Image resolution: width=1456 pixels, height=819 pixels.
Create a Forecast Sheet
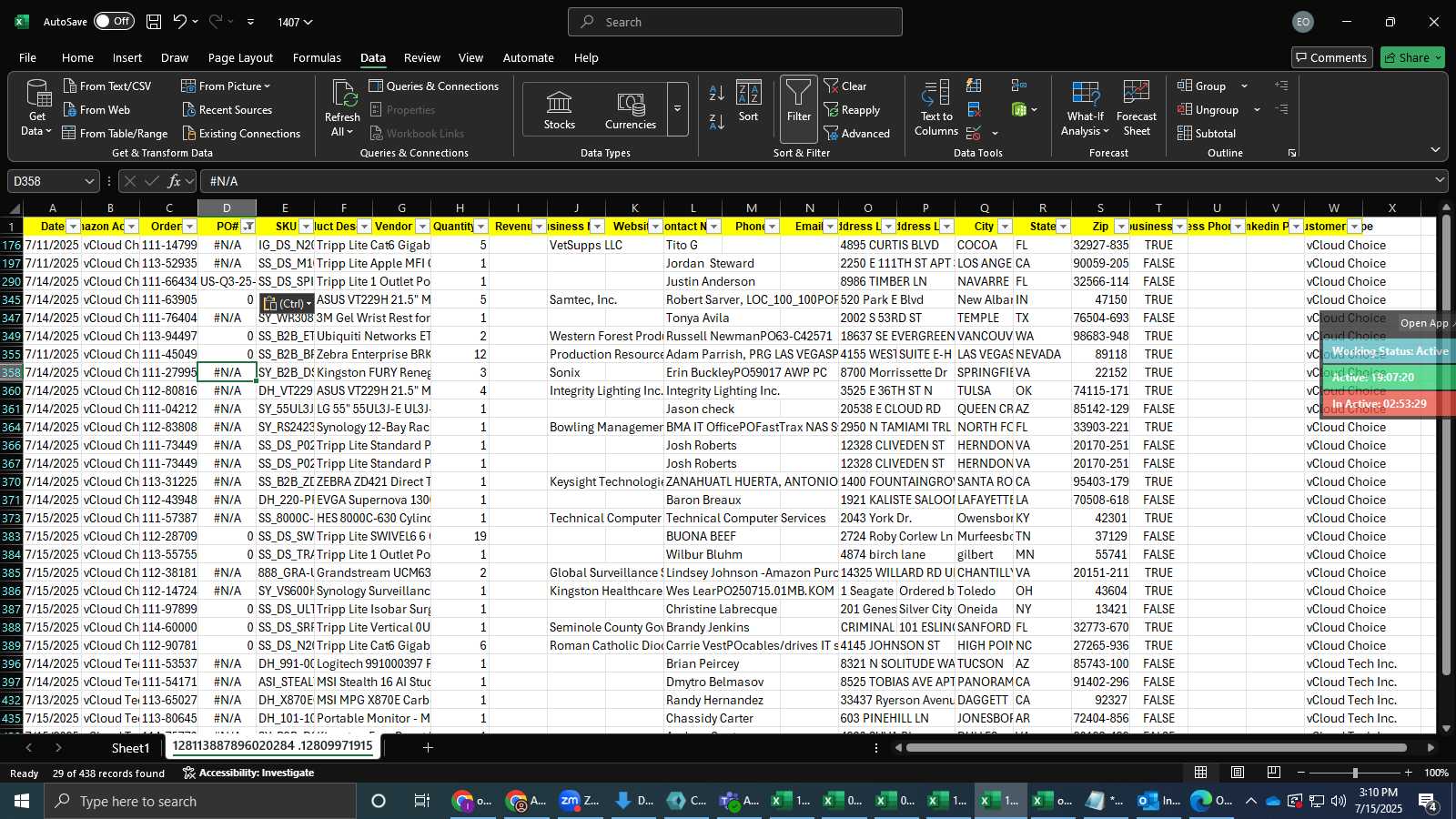pyautogui.click(x=1136, y=108)
